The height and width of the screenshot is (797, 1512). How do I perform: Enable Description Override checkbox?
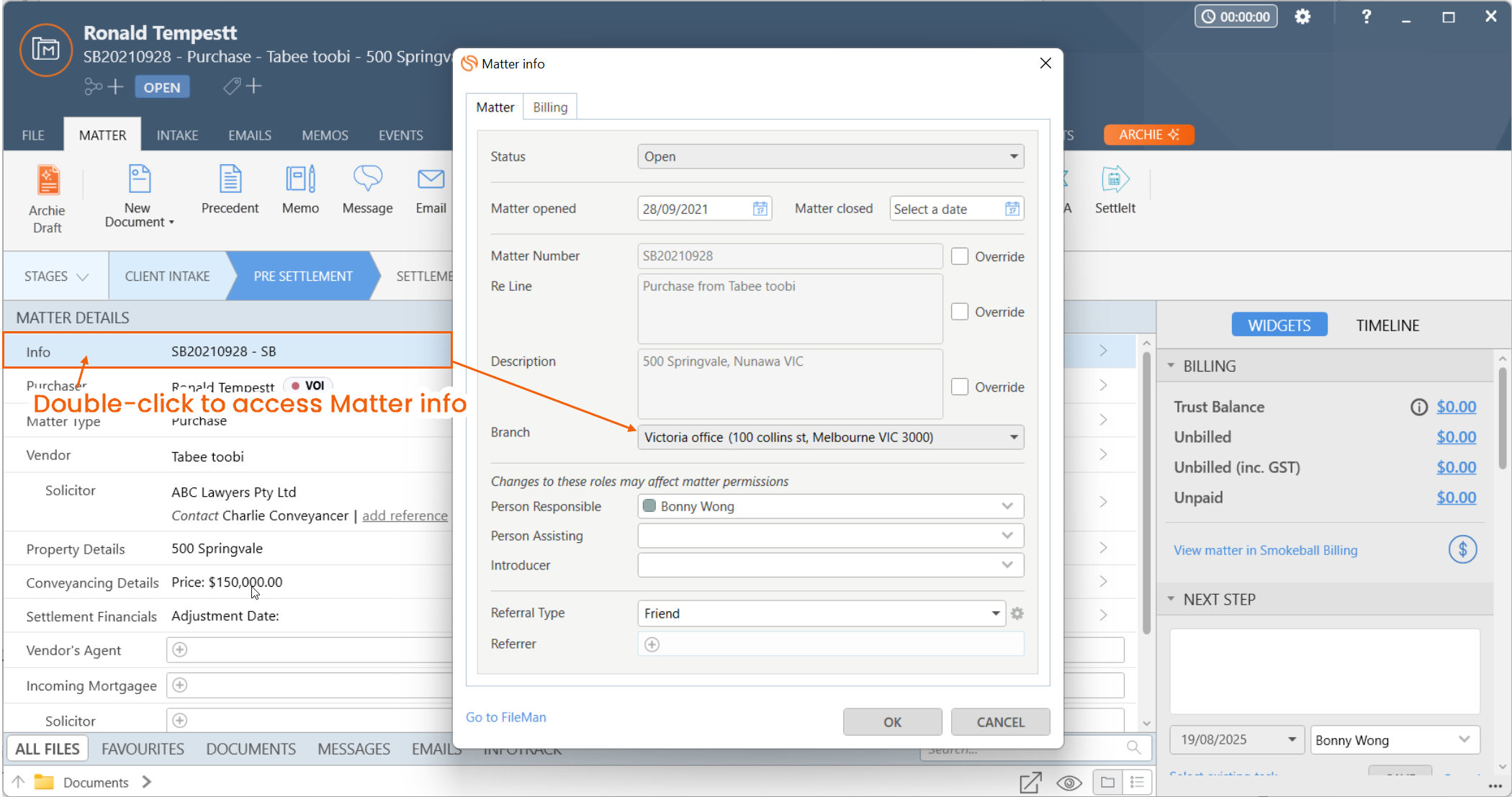pos(960,387)
